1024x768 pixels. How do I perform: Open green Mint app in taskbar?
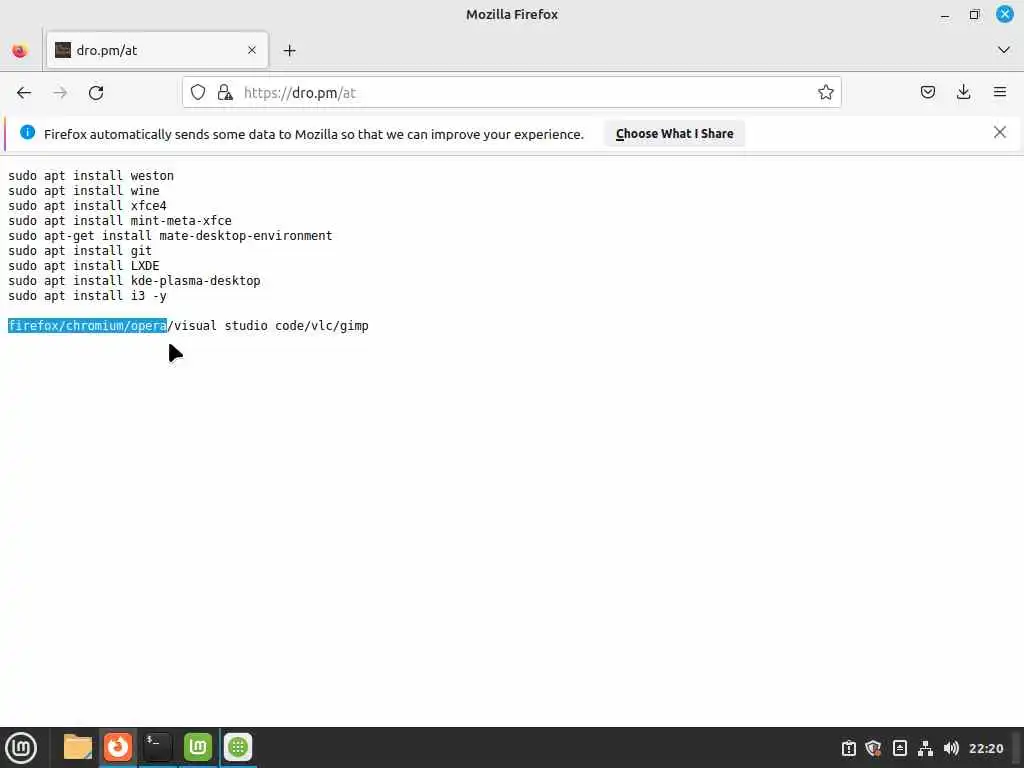[198, 747]
